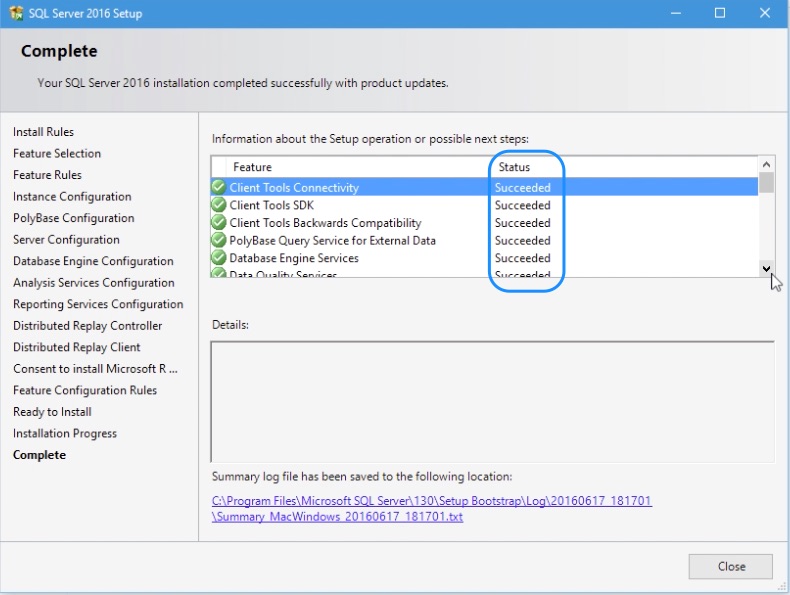This screenshot has width=790, height=595.
Task: Click Server Configuration step in sidebar
Action: pyautogui.click(x=66, y=240)
